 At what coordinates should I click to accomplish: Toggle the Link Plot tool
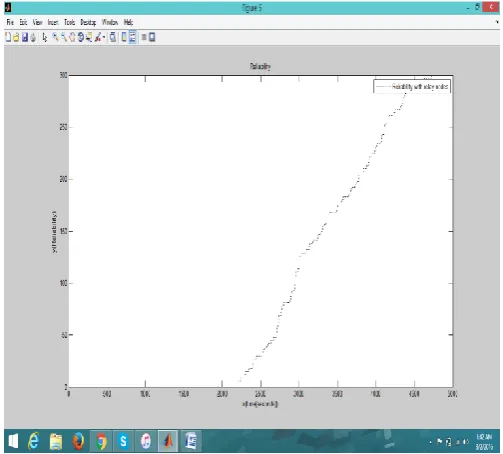113,37
